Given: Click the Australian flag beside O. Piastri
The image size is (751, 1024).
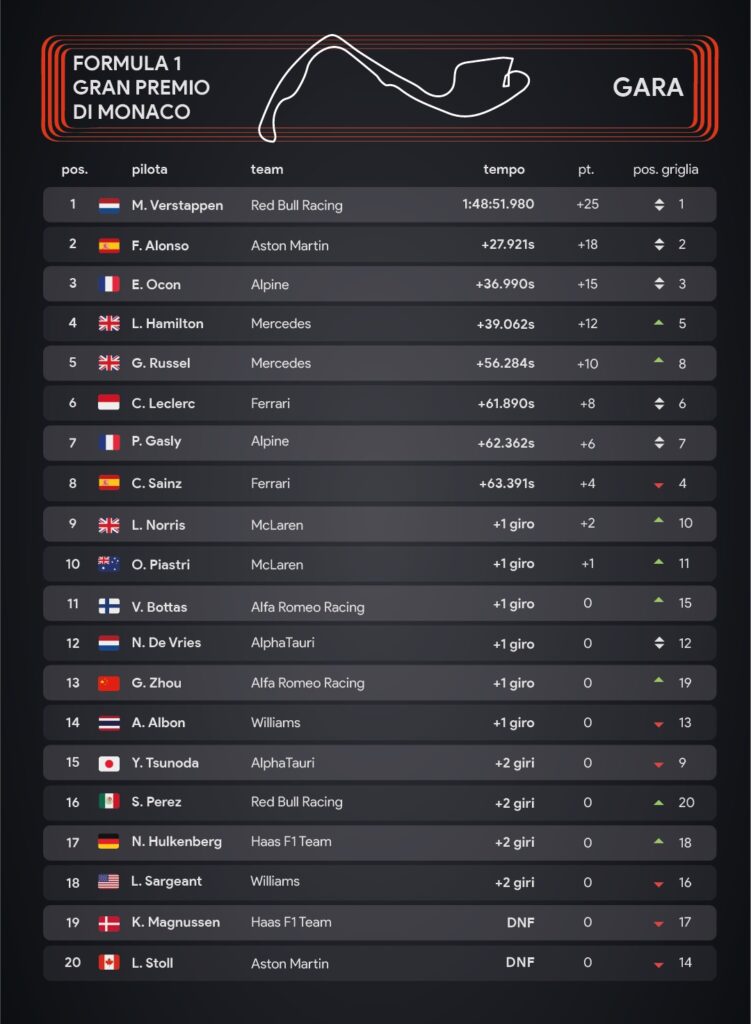Looking at the screenshot, I should pyautogui.click(x=108, y=564).
